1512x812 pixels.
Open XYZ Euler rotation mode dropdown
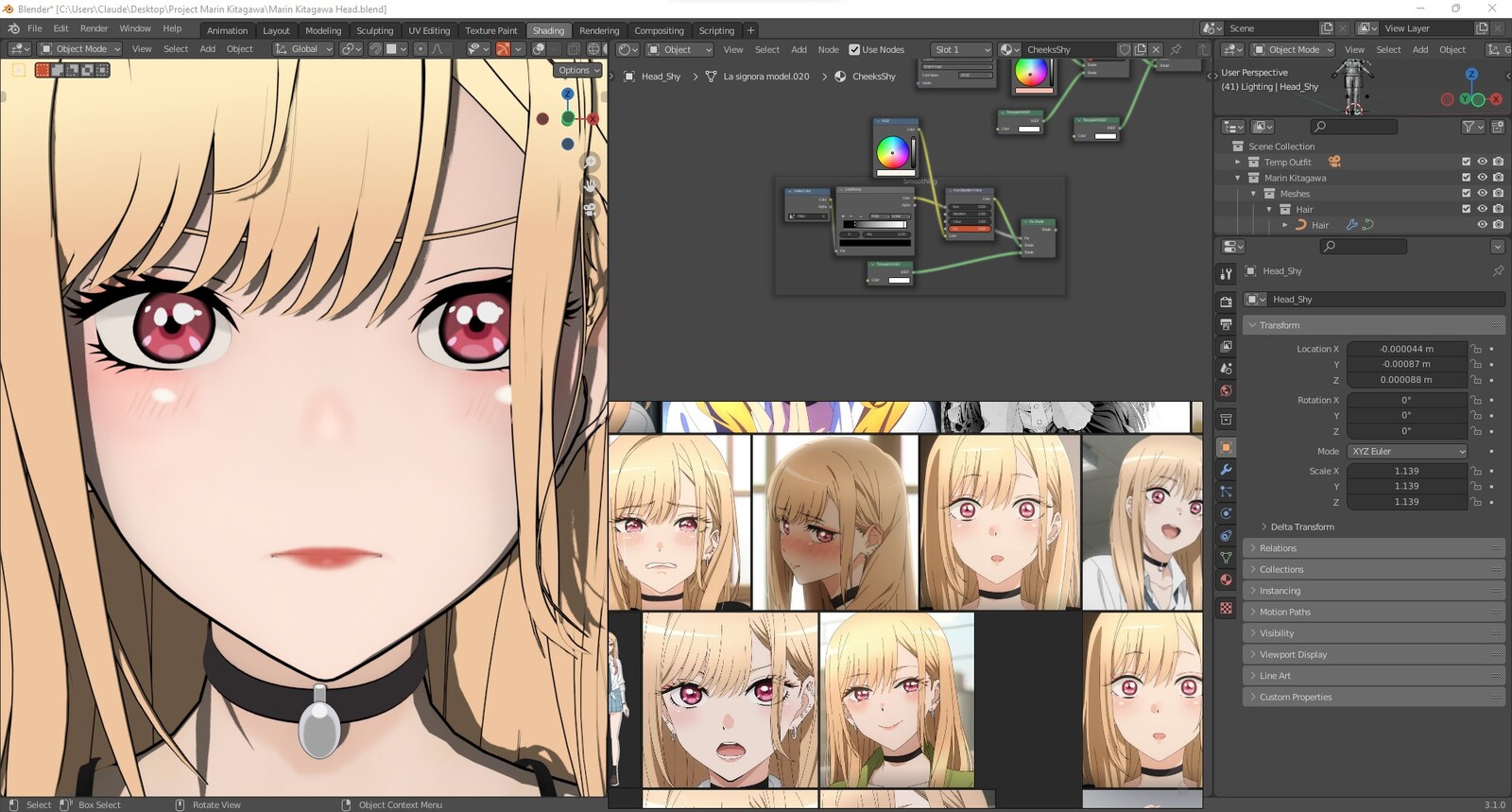click(x=1407, y=451)
